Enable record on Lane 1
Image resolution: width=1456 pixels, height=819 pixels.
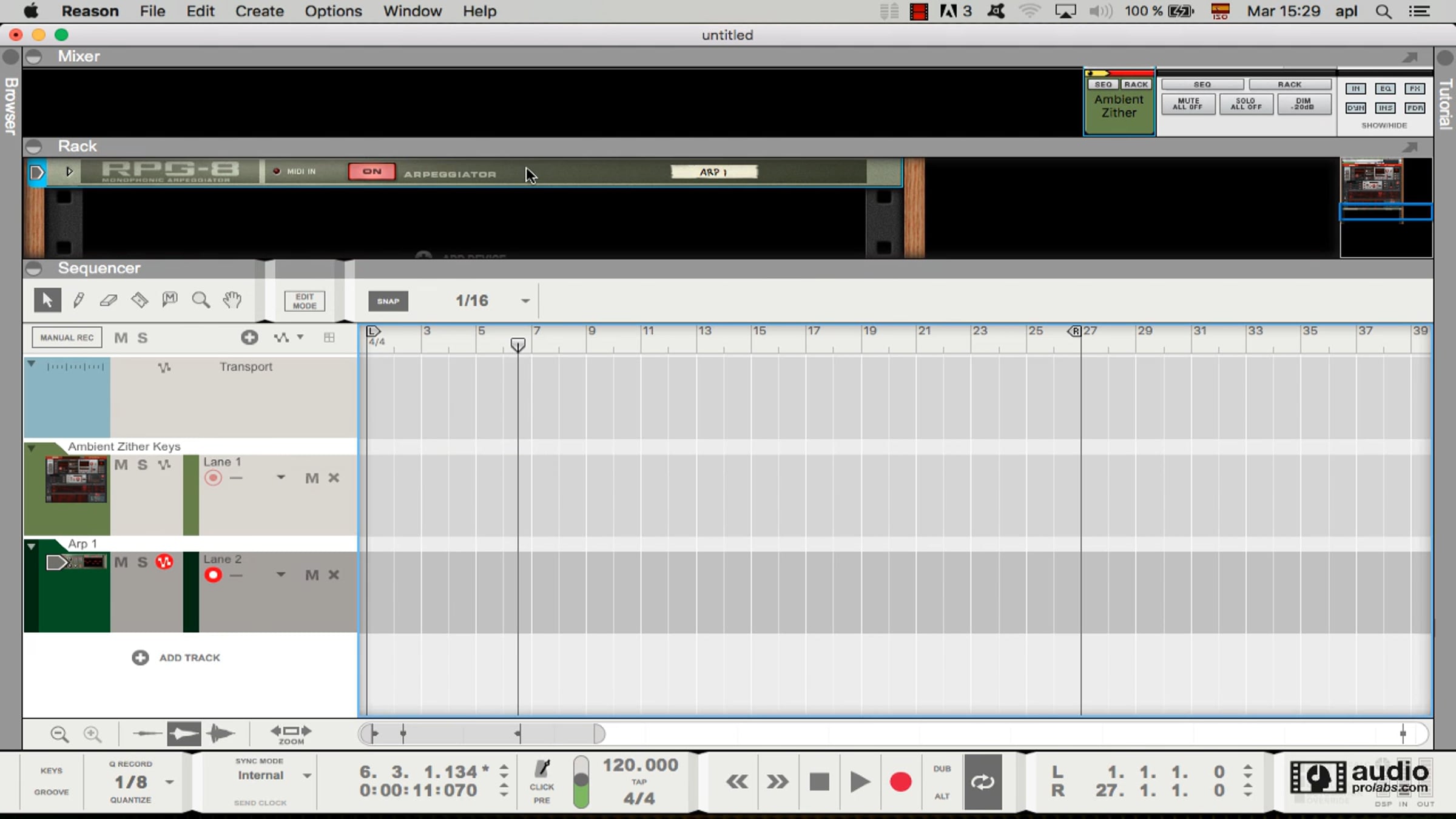click(213, 478)
